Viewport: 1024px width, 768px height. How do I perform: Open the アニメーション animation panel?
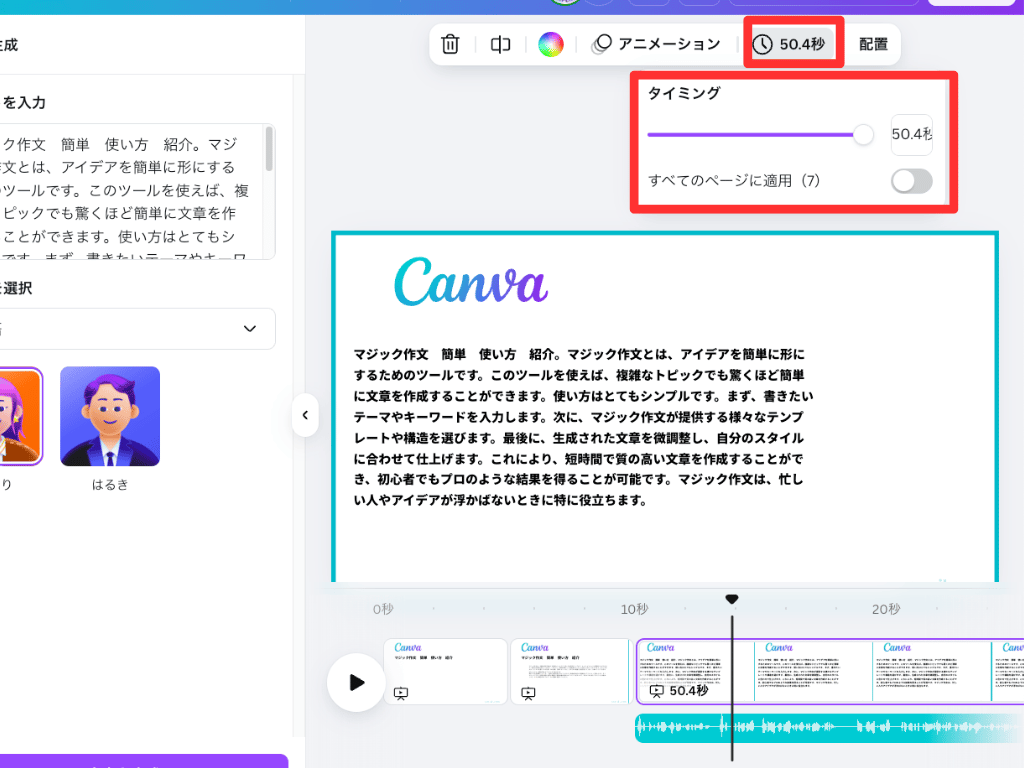coord(656,44)
